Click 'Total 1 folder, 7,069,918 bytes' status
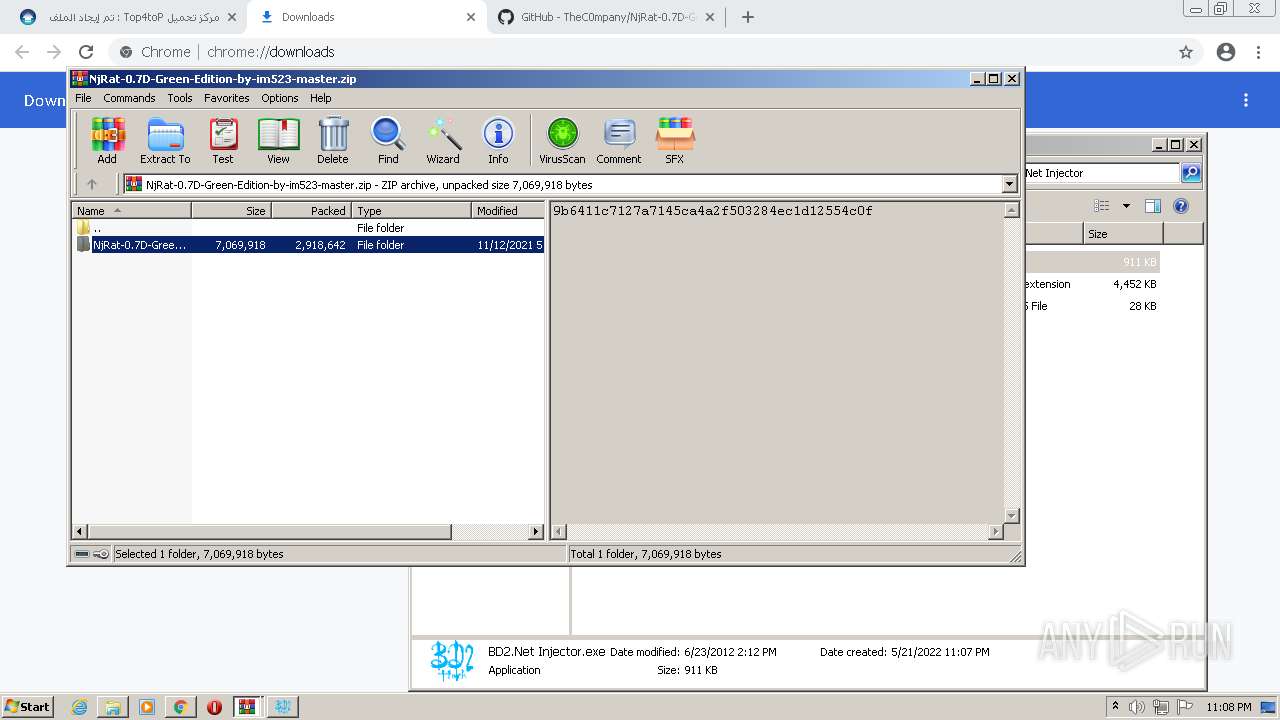 point(645,554)
